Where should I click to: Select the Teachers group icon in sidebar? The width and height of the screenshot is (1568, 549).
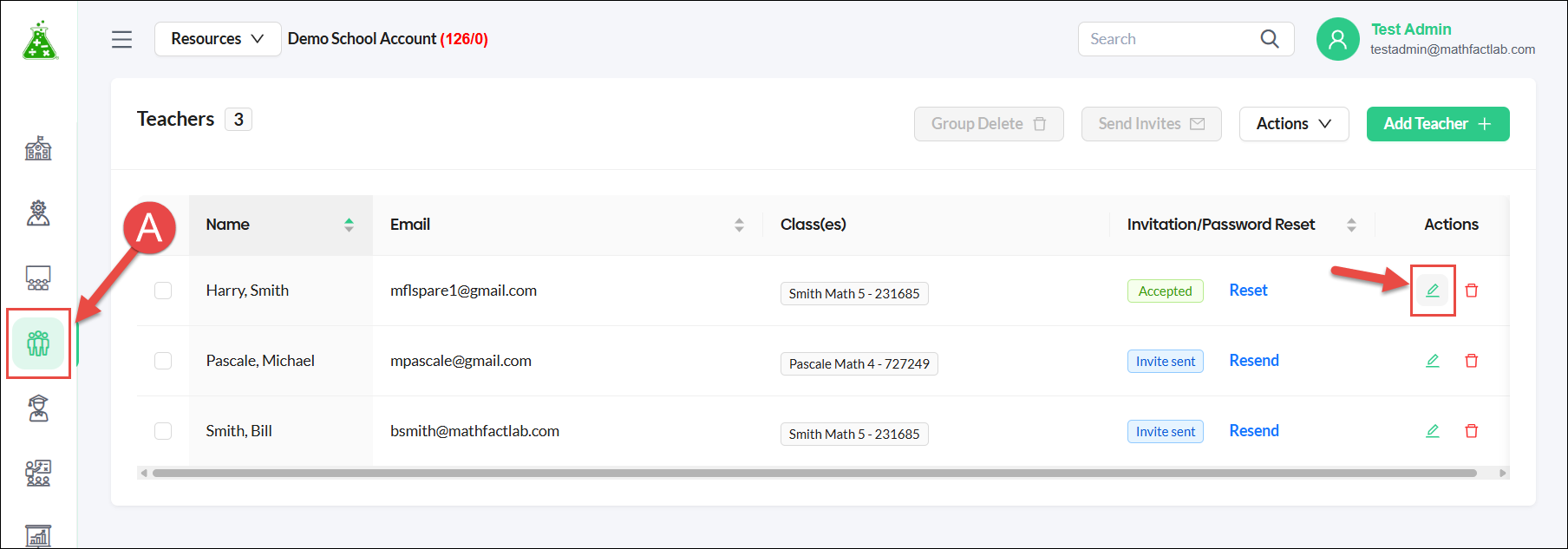(x=38, y=343)
